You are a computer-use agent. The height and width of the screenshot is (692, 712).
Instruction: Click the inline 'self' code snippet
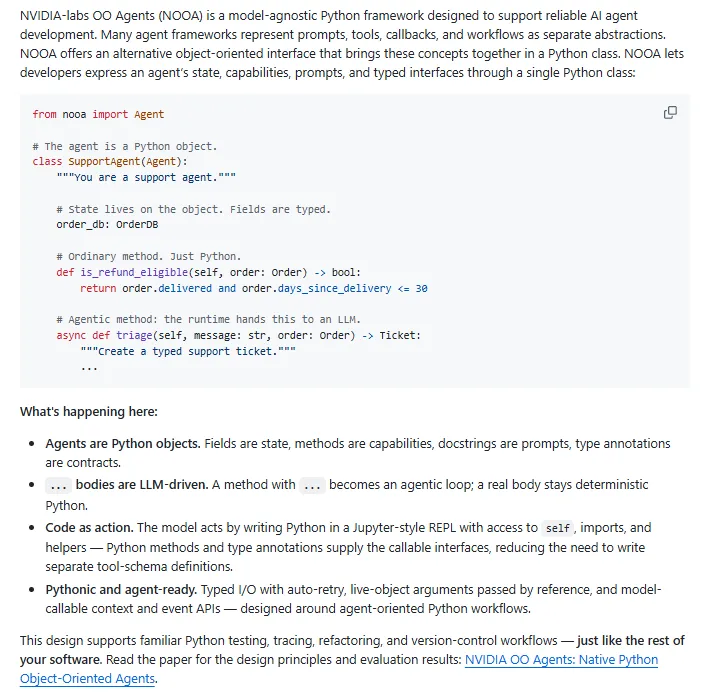[557, 528]
